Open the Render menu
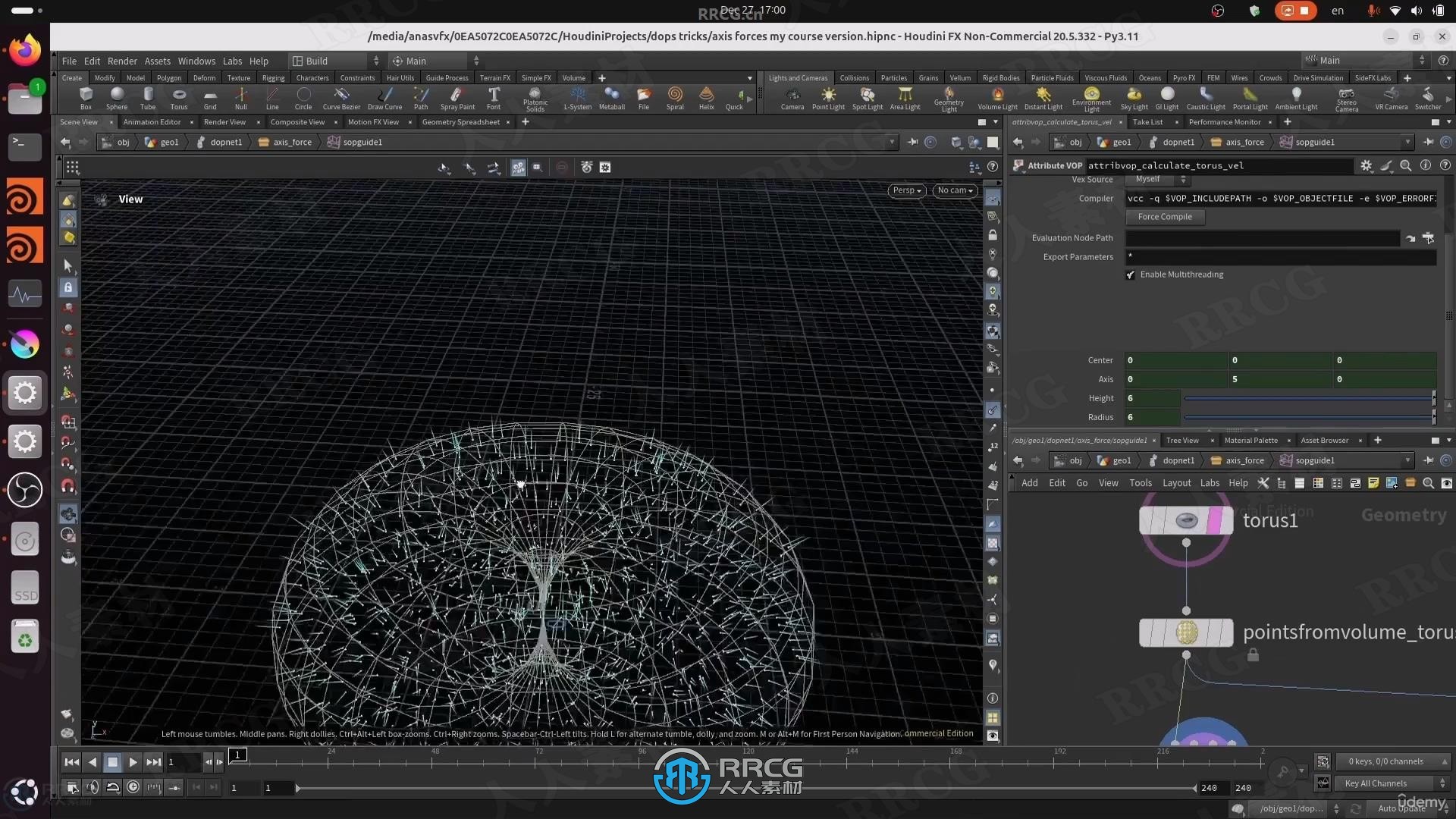The height and width of the screenshot is (819, 1456). [x=122, y=61]
